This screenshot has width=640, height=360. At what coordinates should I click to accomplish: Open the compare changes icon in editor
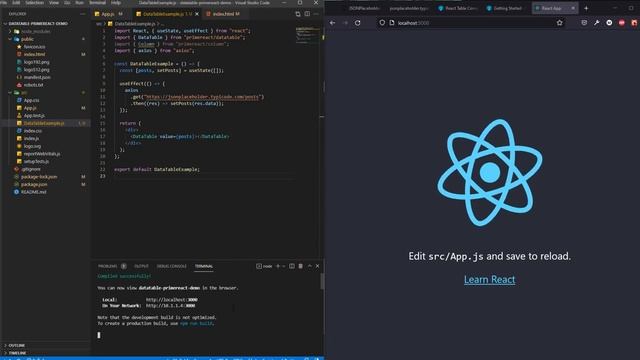pos(298,14)
